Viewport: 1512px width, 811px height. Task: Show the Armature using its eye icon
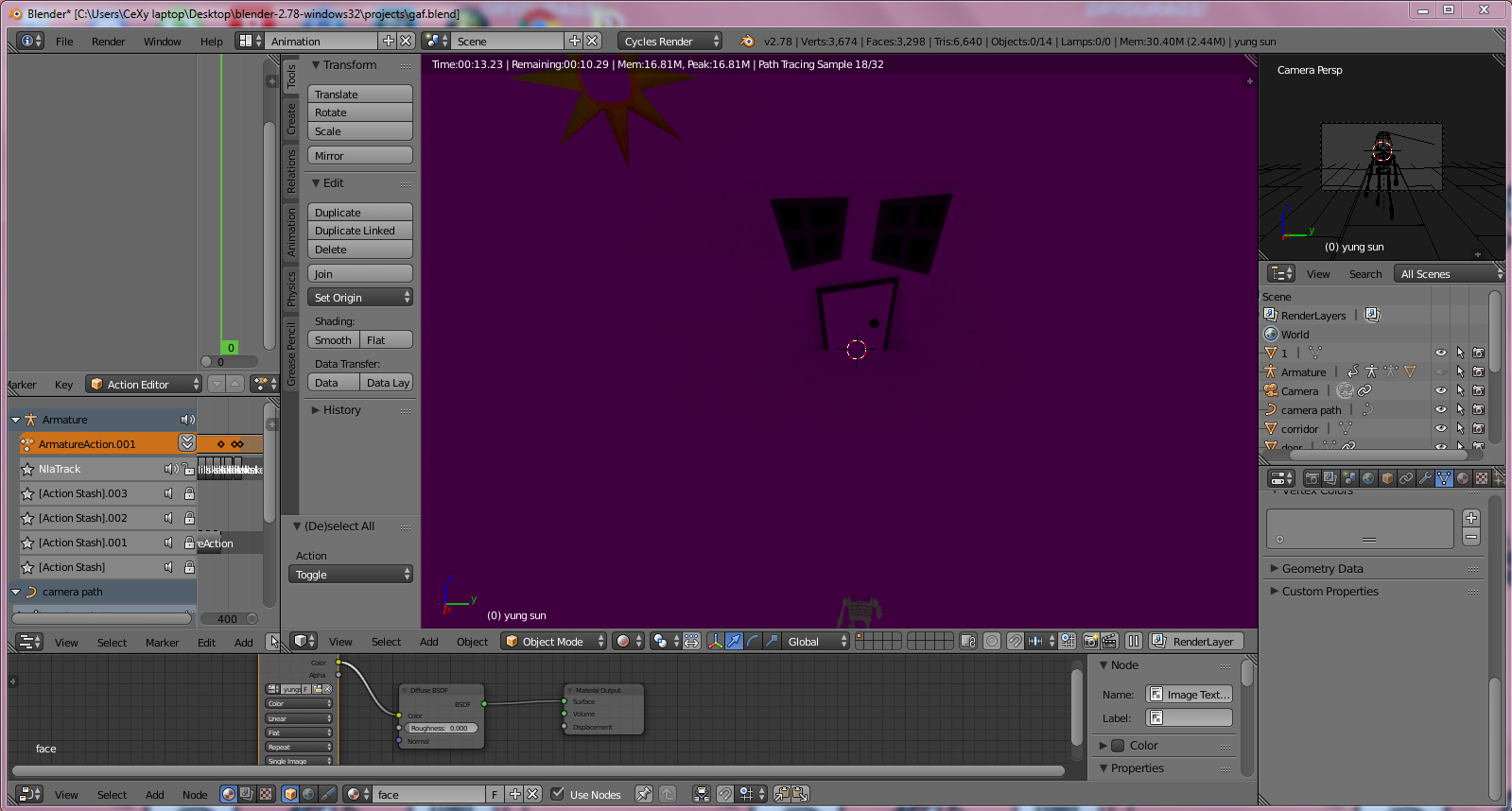1441,371
